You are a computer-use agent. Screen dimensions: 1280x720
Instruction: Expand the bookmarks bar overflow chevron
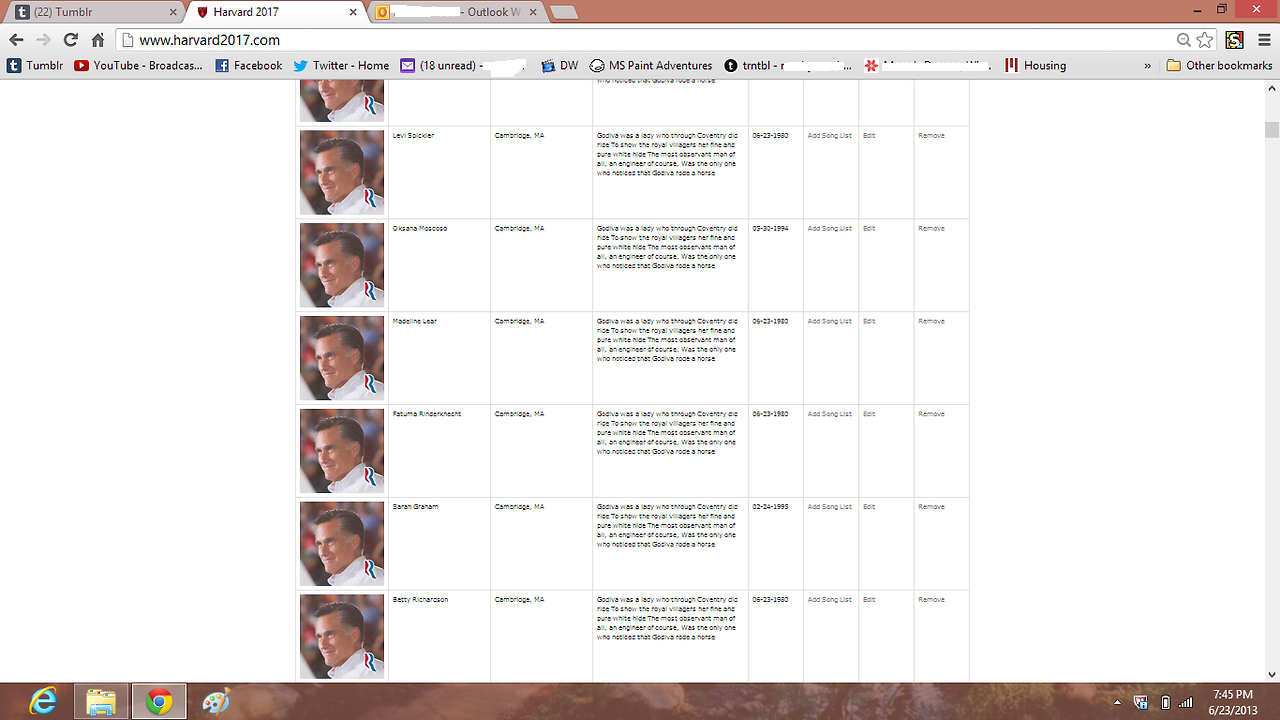coord(1147,65)
